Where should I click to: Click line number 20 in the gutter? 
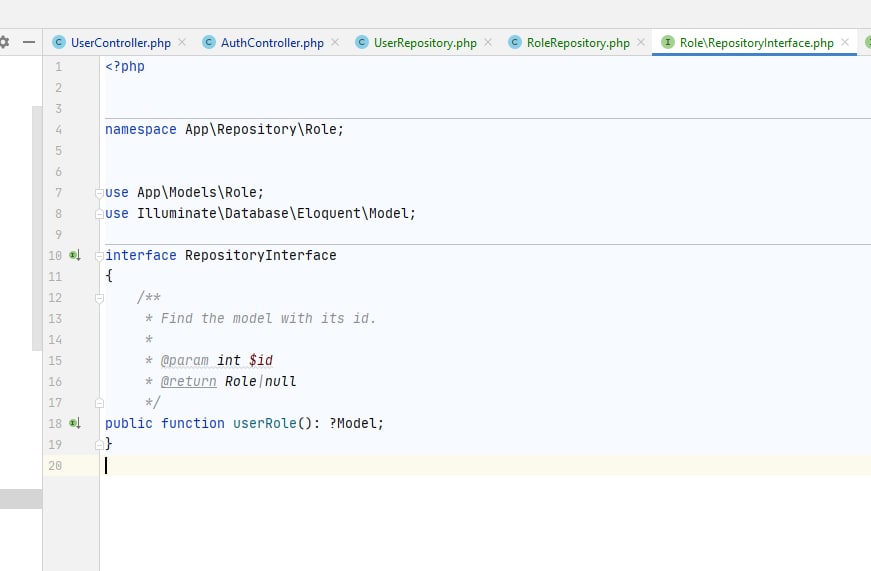pyautogui.click(x=55, y=465)
